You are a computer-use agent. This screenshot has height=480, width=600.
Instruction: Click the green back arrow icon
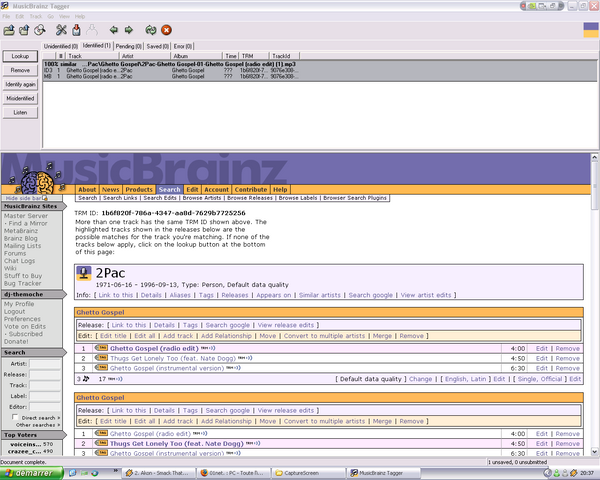[x=114, y=30]
